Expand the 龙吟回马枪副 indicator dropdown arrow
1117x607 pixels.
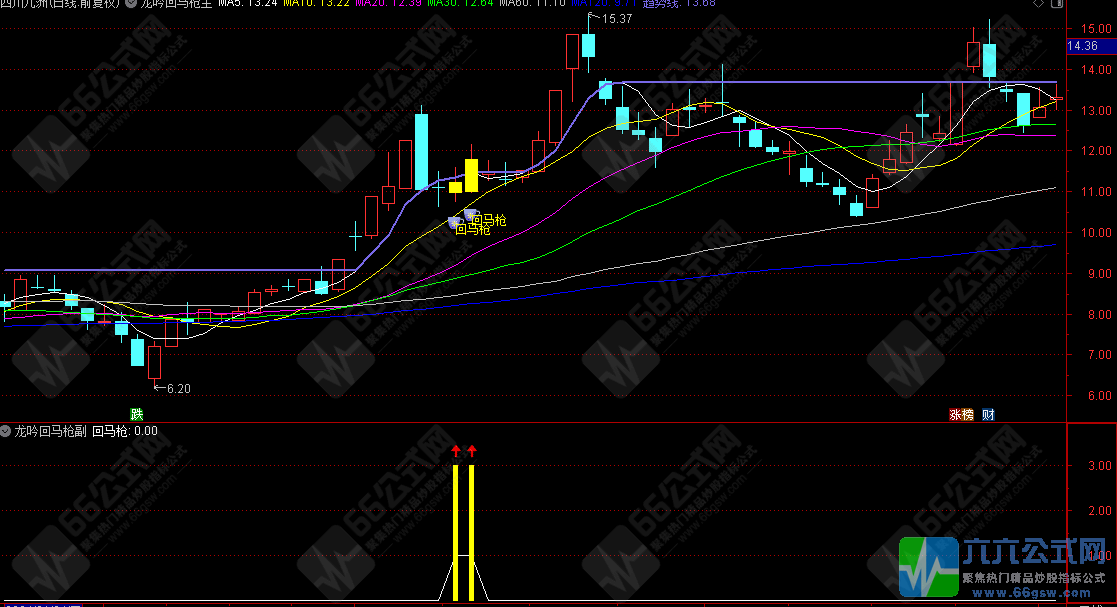(6, 431)
